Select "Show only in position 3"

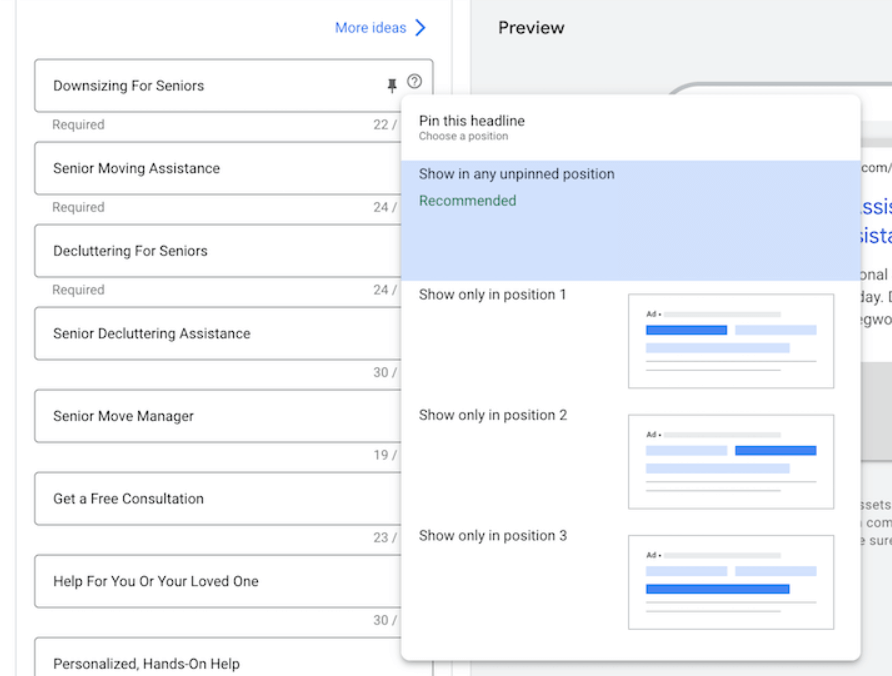pyautogui.click(x=492, y=535)
